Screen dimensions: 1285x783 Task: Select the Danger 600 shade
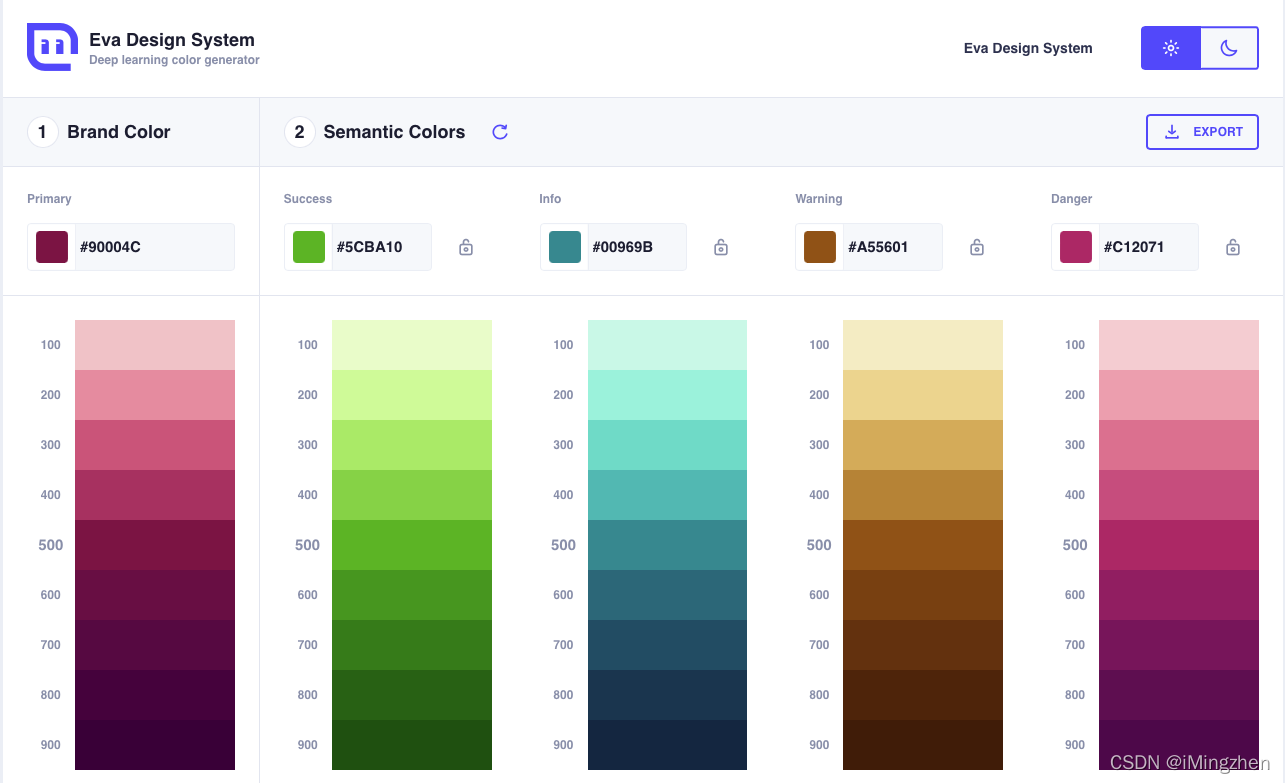coord(1179,595)
